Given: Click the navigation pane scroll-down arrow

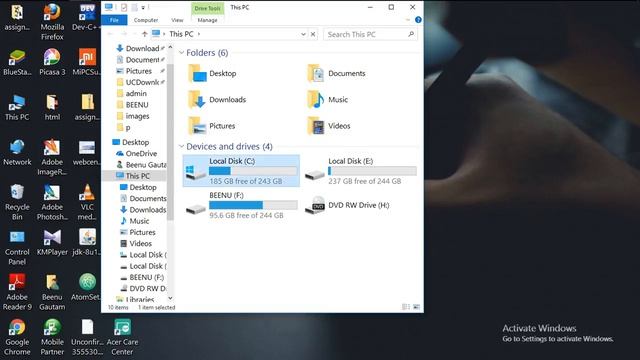Looking at the screenshot, I should (x=170, y=298).
